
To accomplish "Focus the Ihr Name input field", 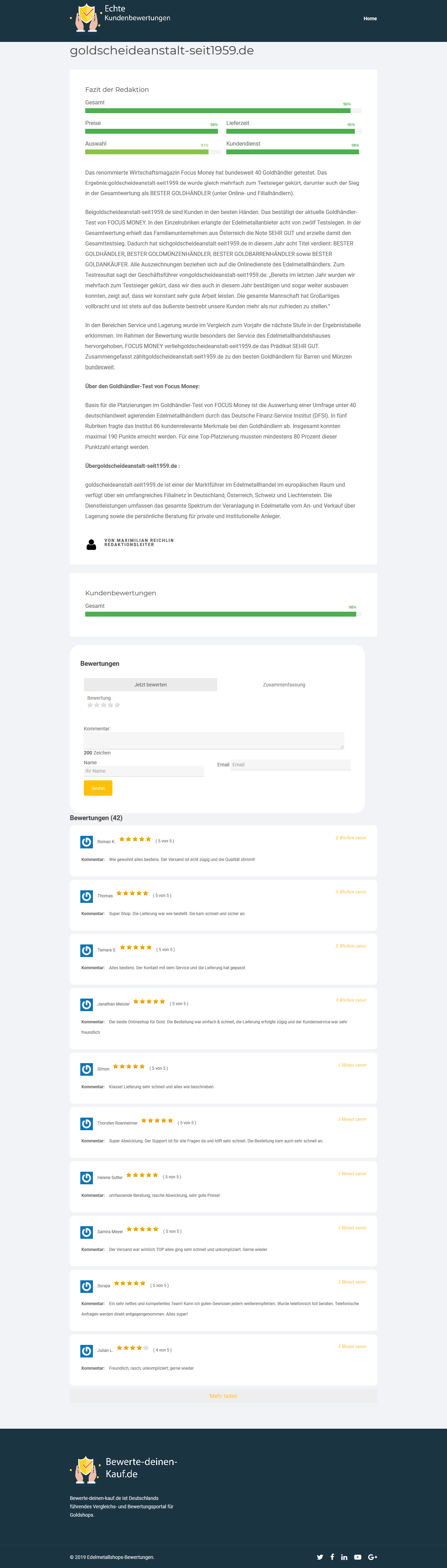I will tap(144, 771).
